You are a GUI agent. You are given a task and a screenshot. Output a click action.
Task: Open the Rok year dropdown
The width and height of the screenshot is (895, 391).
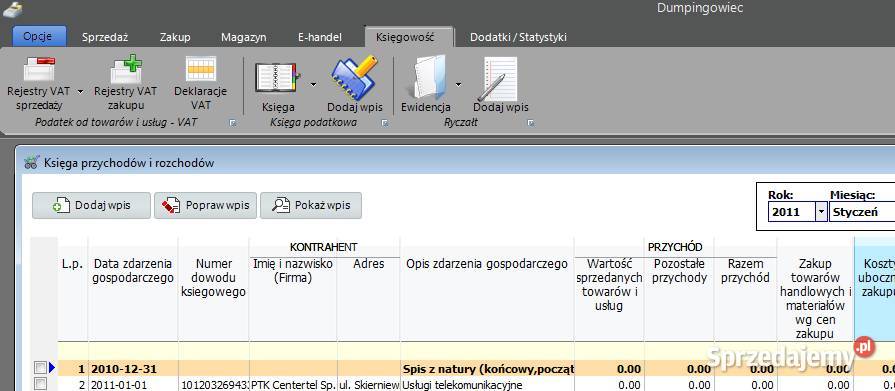(x=821, y=212)
